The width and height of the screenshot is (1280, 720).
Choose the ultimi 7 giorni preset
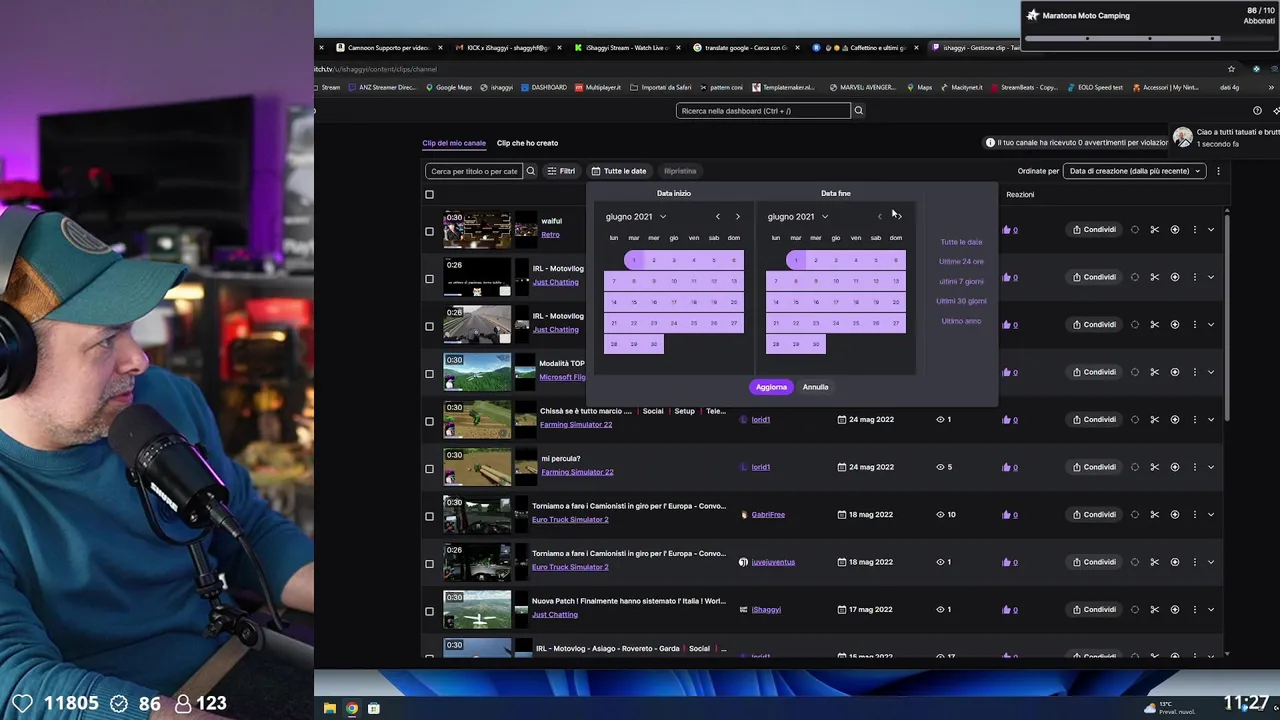point(961,281)
